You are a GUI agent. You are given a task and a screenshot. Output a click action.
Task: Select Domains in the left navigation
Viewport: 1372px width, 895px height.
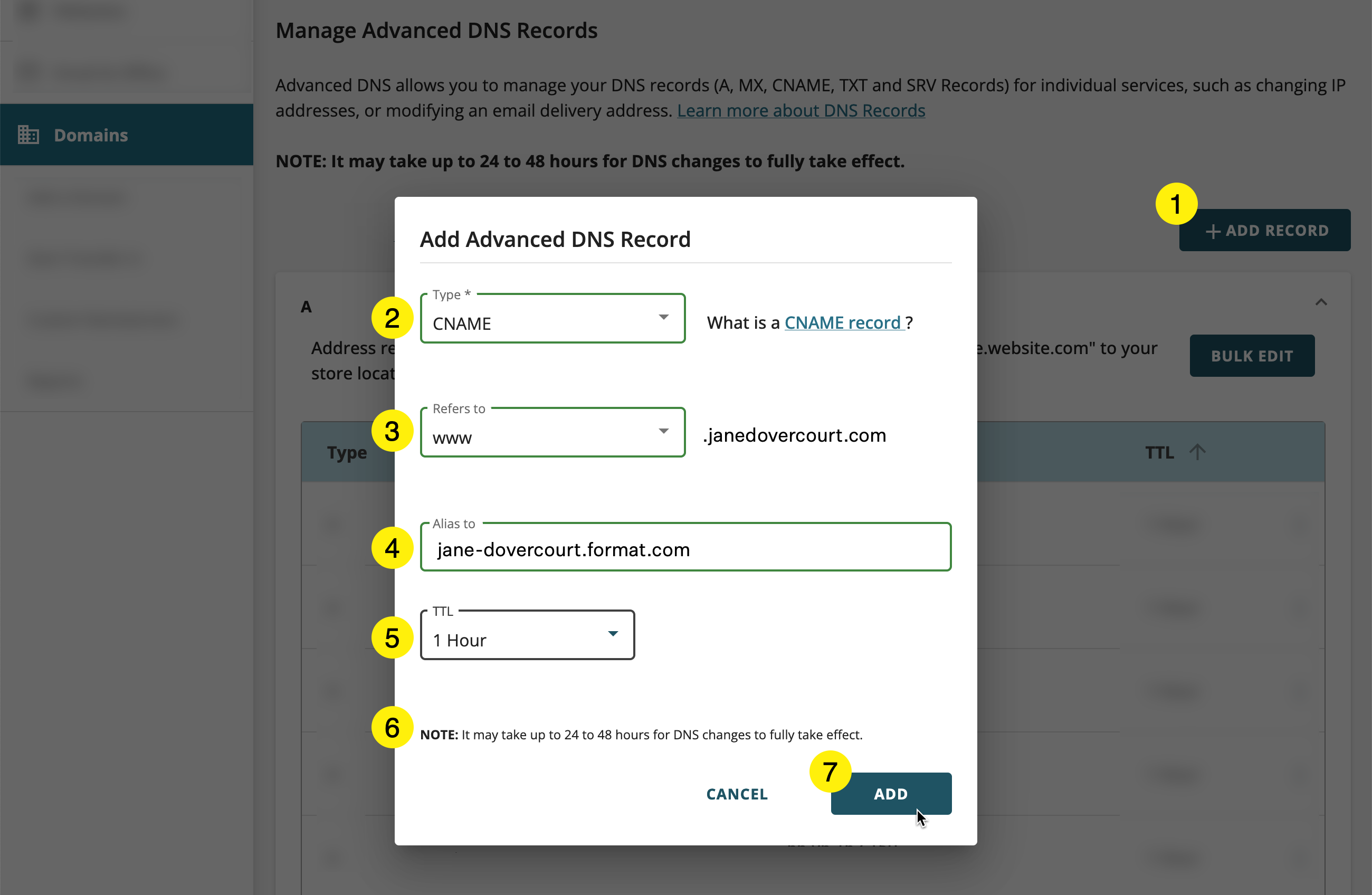pyautogui.click(x=91, y=135)
